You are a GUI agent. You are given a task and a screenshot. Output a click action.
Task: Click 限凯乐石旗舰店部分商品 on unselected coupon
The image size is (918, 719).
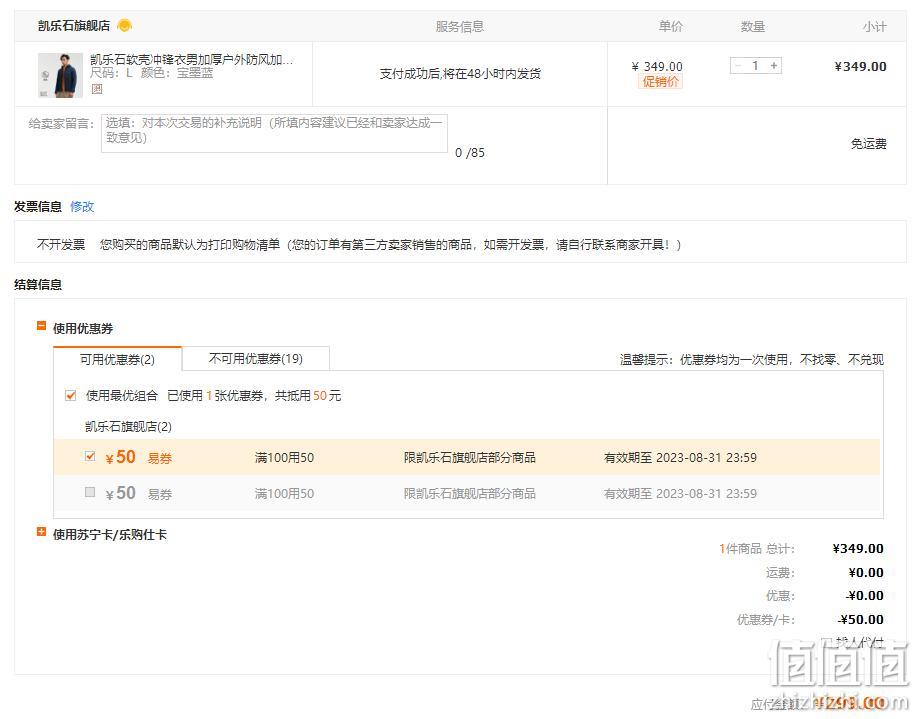(x=470, y=494)
